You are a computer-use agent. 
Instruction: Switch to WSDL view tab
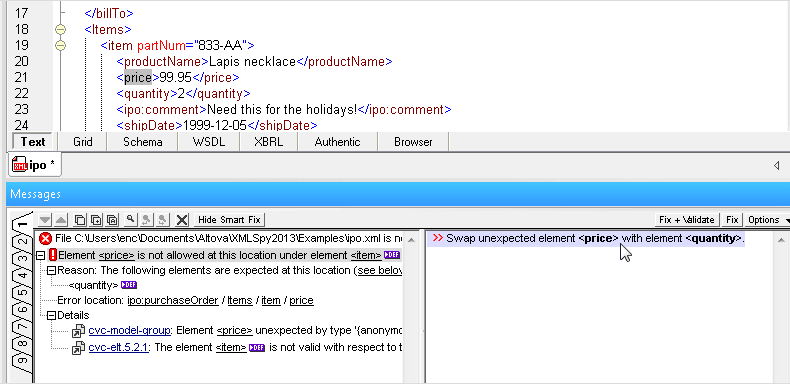pos(209,142)
